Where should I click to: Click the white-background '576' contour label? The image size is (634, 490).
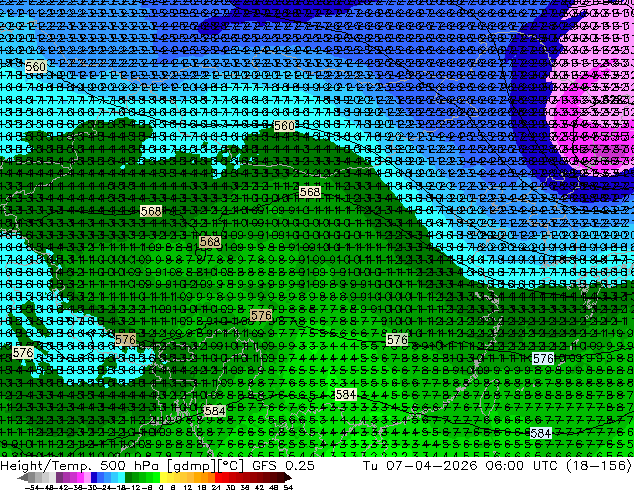(x=543, y=359)
